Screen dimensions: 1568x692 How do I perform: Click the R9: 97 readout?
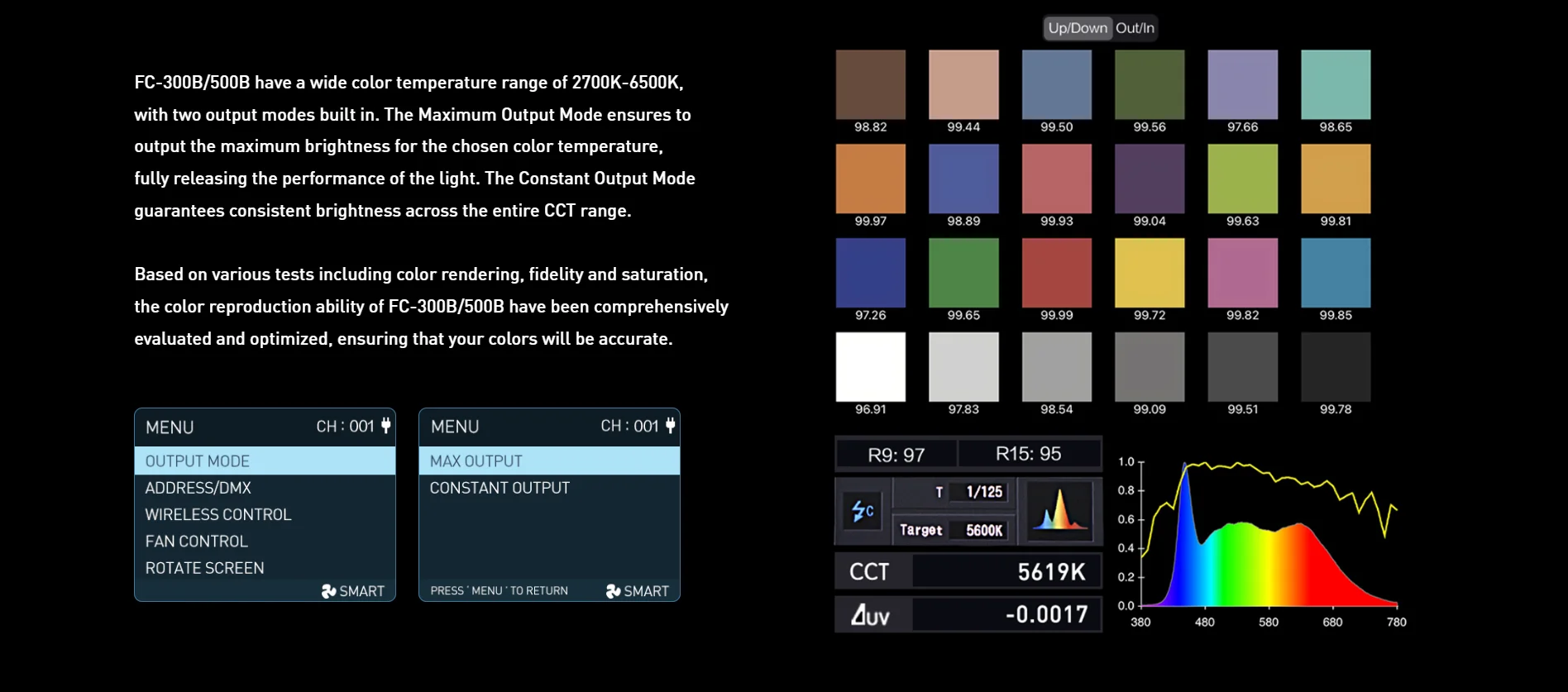tap(896, 455)
